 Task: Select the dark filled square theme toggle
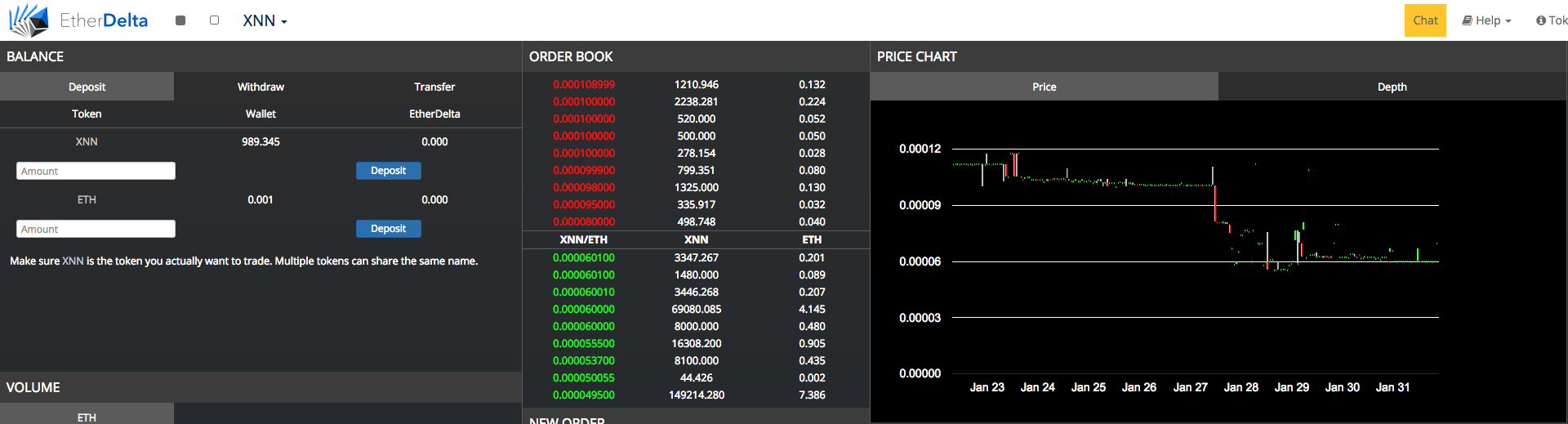pos(180,20)
